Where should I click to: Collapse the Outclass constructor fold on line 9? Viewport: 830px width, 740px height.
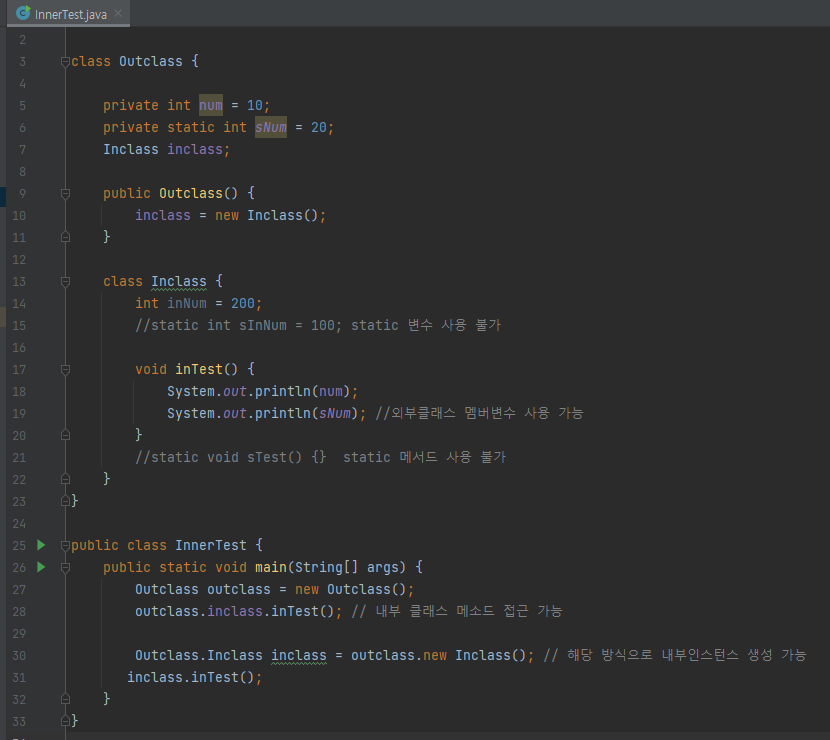pyautogui.click(x=65, y=194)
